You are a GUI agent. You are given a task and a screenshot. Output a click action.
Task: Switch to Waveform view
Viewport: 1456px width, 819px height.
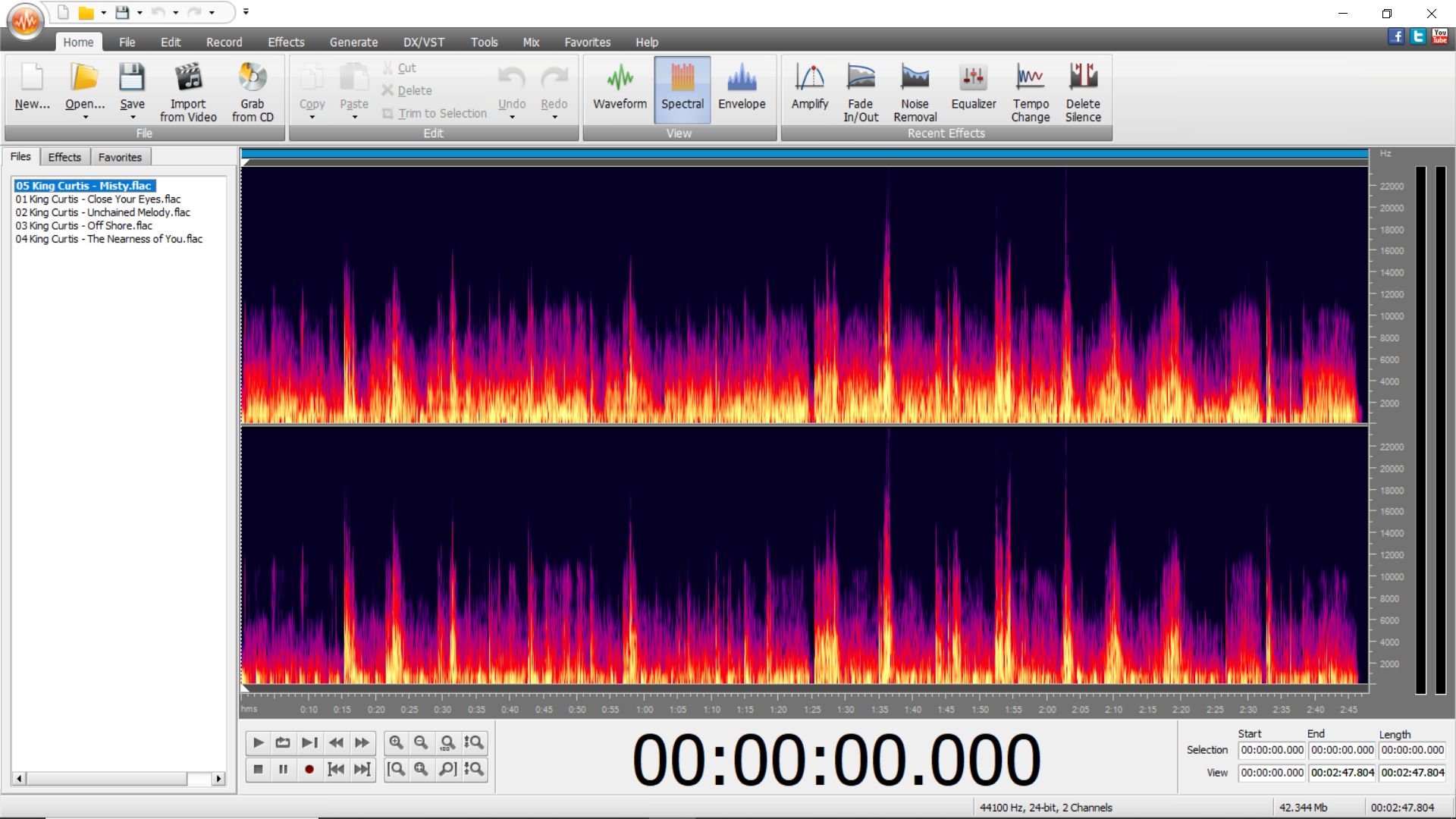tap(620, 88)
